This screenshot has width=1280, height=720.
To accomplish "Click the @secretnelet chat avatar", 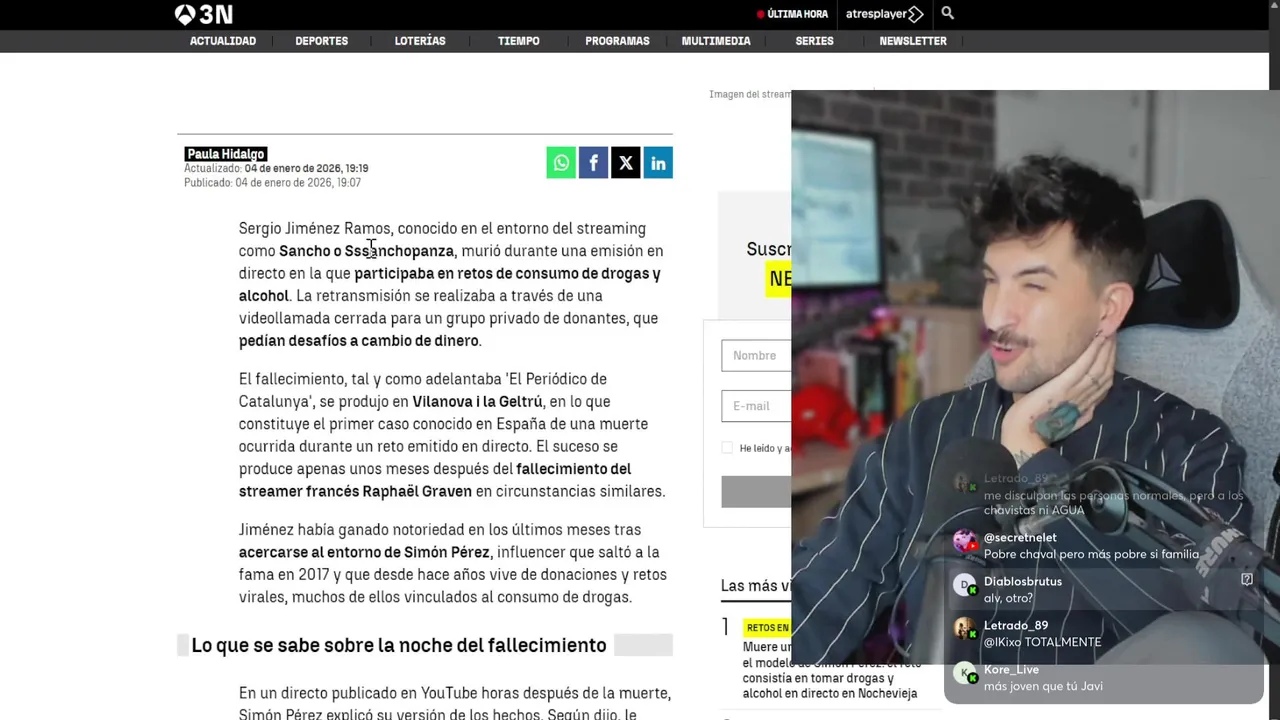I will [965, 541].
